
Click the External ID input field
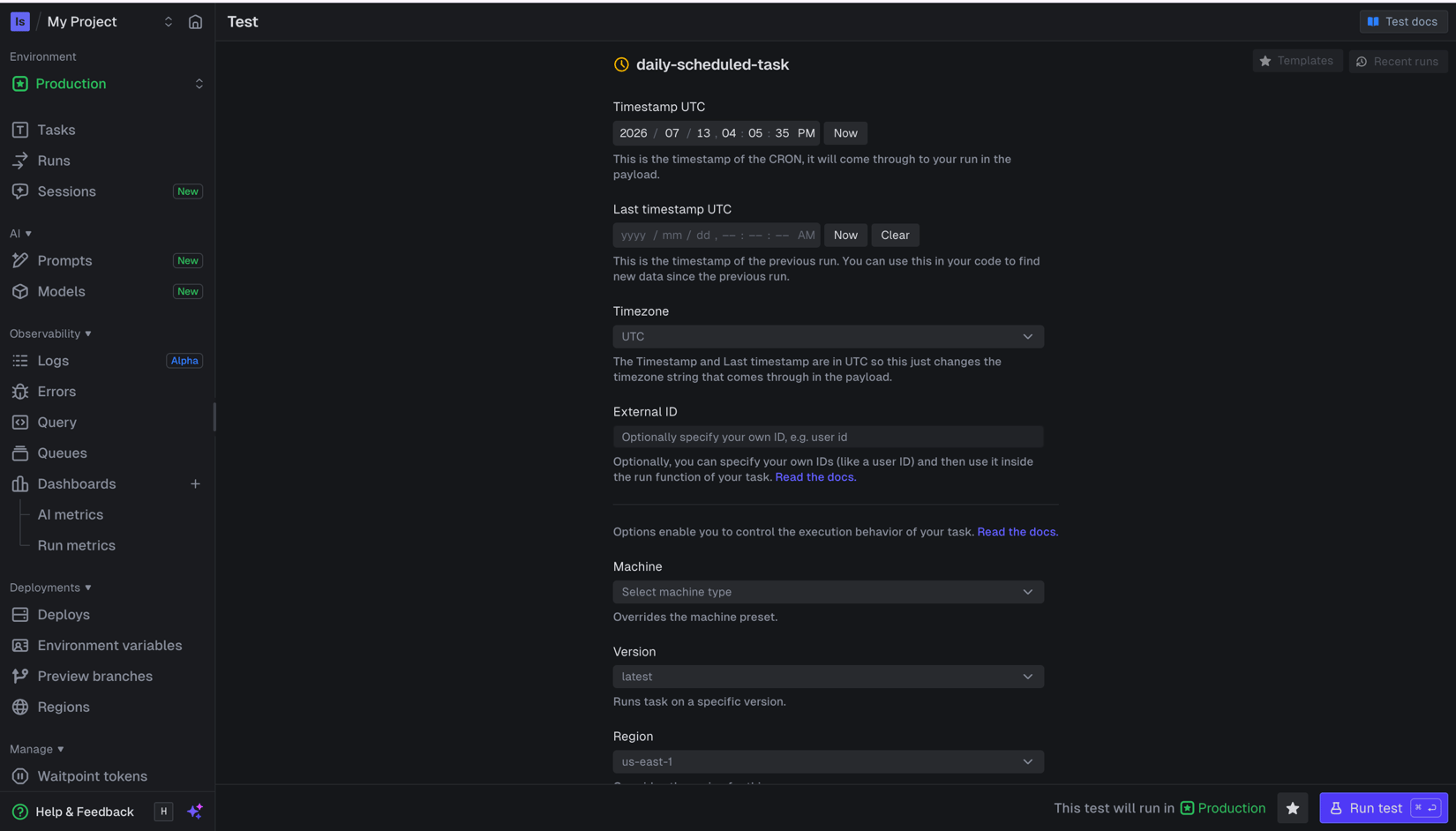(828, 438)
